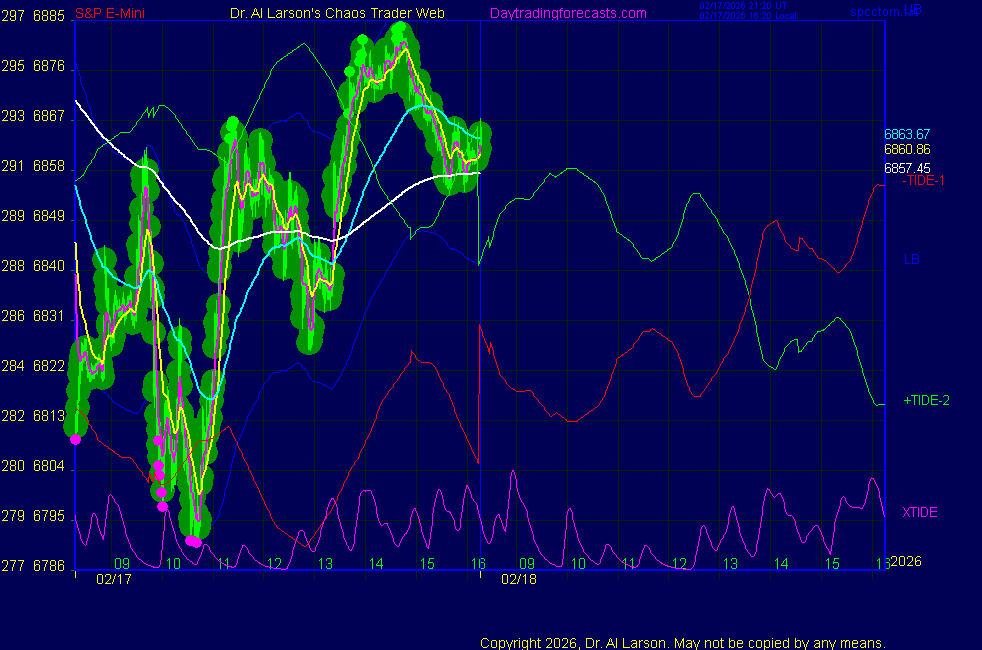Click the cyan 6863.67 price readout

click(907, 134)
